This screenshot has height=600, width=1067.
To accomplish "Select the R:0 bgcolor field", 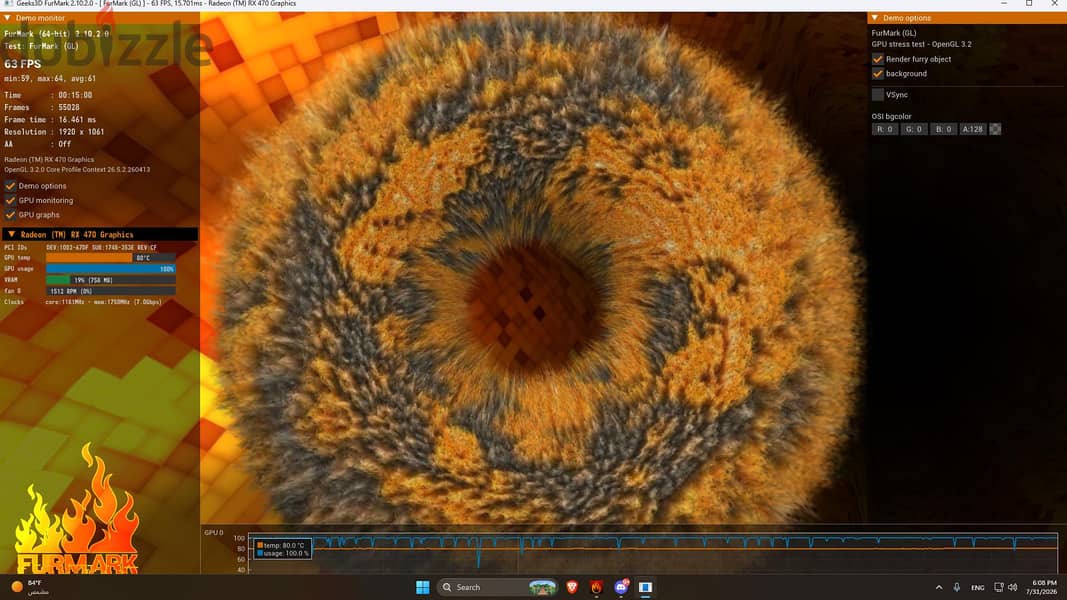I will (x=885, y=129).
